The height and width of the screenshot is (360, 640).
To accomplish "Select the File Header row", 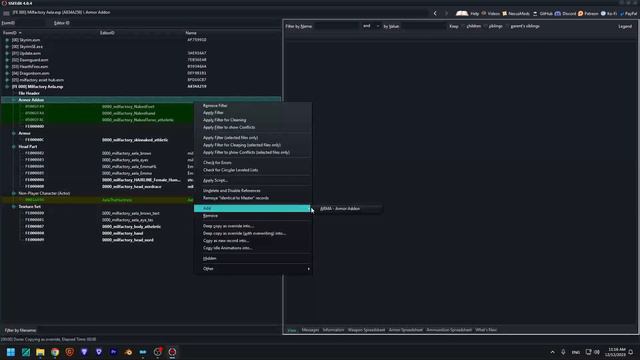I will click(x=29, y=93).
